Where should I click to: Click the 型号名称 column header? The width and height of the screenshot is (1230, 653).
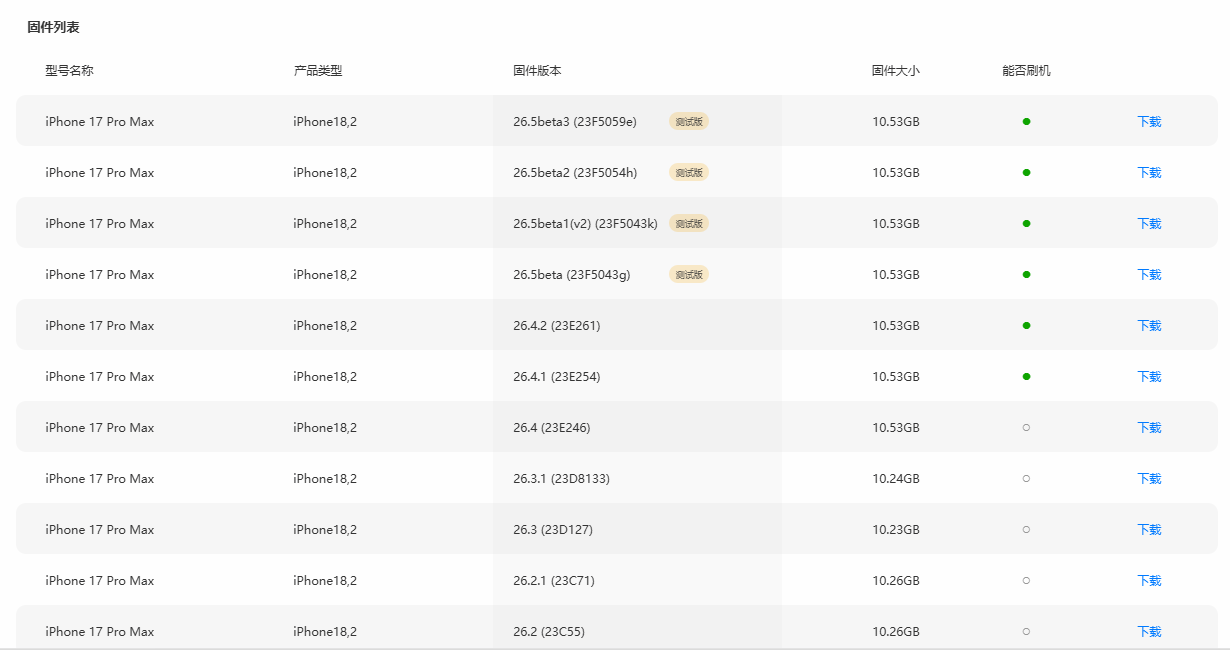click(x=69, y=71)
